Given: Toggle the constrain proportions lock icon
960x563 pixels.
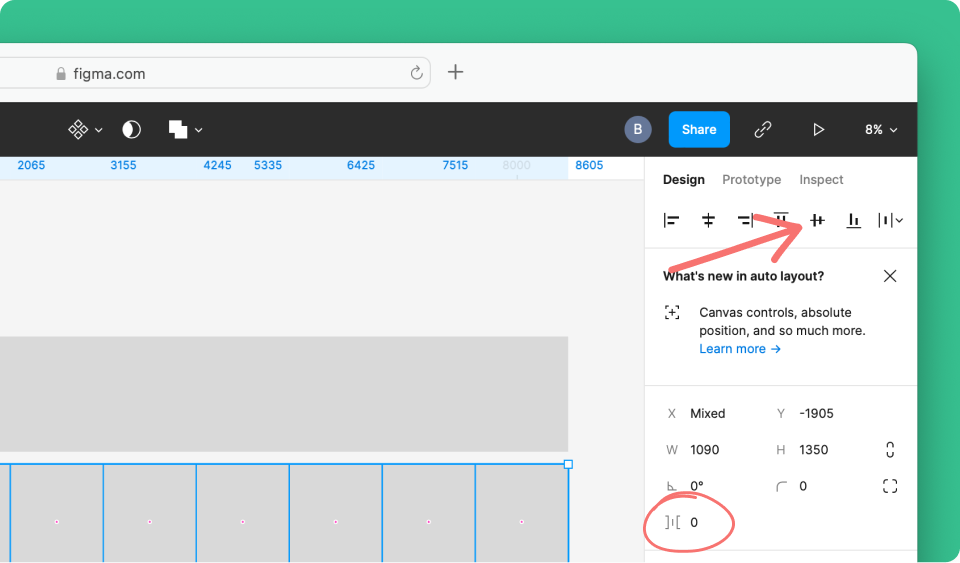Looking at the screenshot, I should pos(890,450).
